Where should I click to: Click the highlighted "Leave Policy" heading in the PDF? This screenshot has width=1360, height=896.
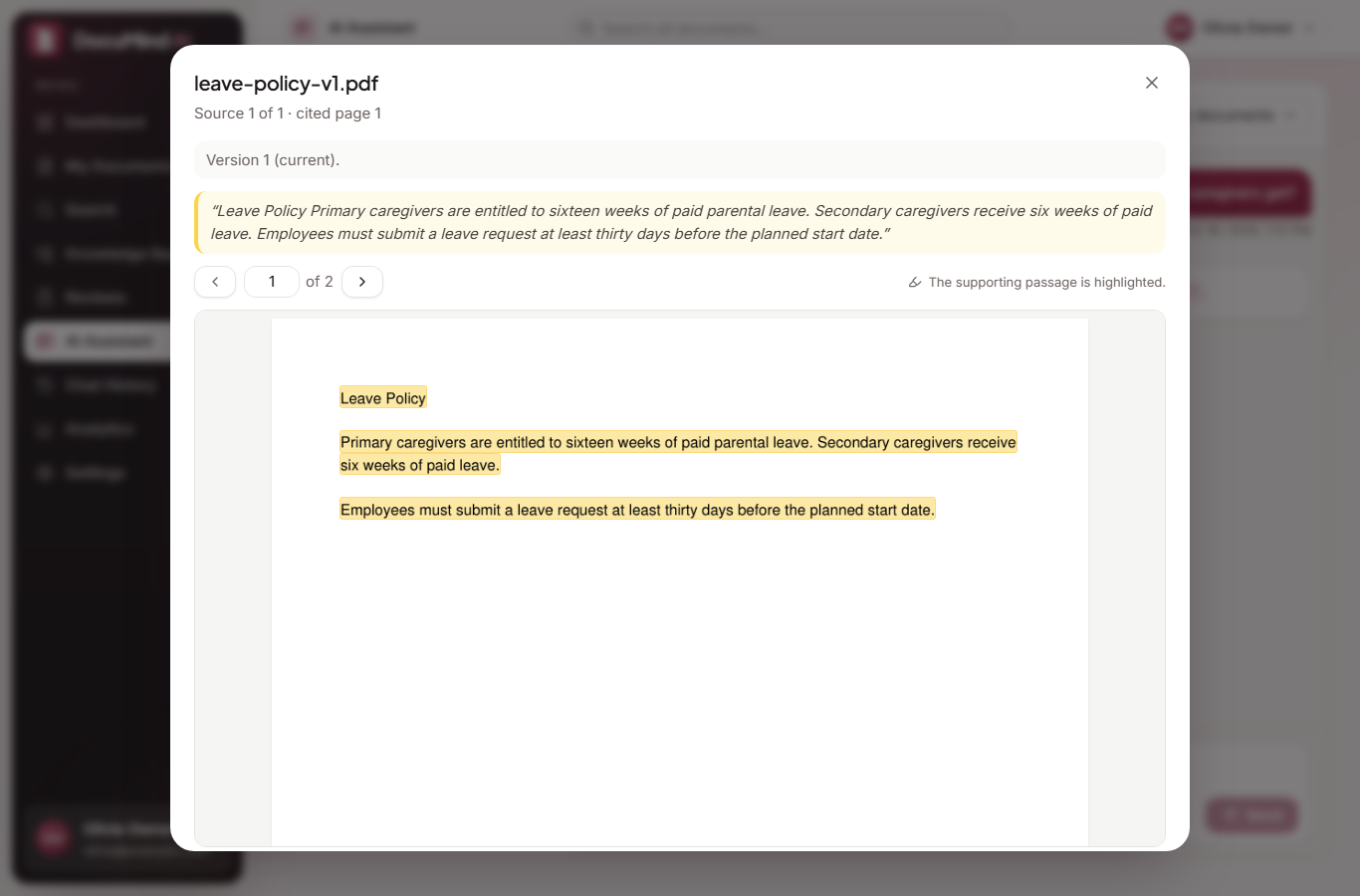click(383, 398)
